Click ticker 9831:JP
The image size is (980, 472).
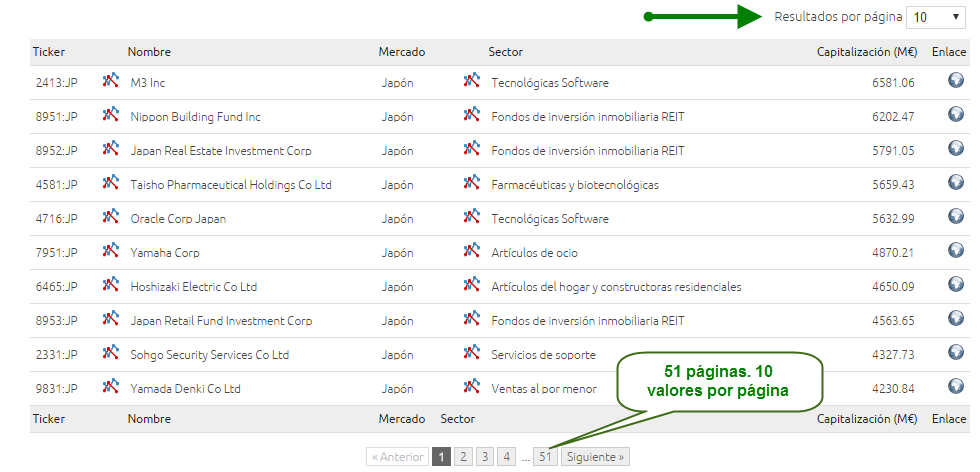[x=57, y=389]
